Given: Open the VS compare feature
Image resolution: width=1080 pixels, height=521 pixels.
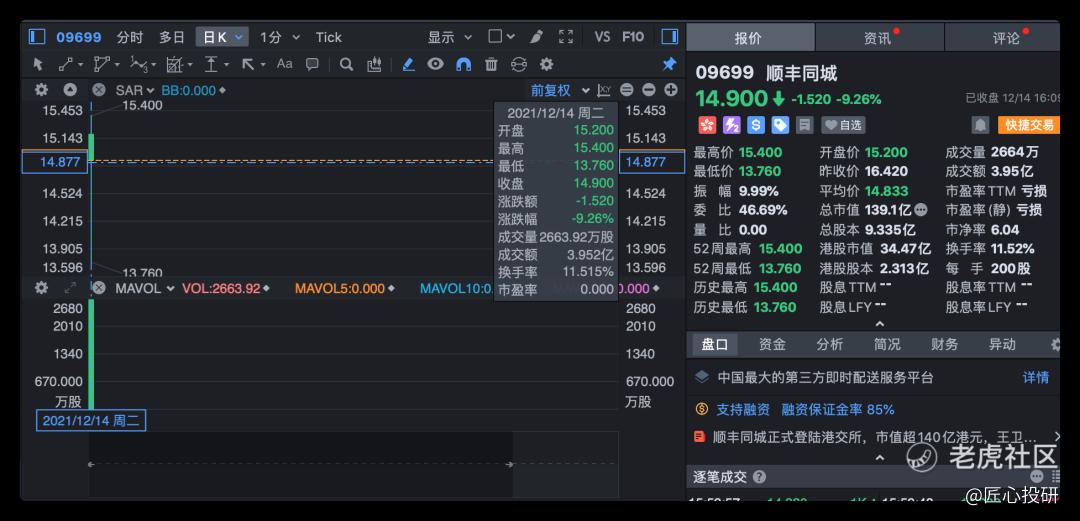Looking at the screenshot, I should 602,37.
